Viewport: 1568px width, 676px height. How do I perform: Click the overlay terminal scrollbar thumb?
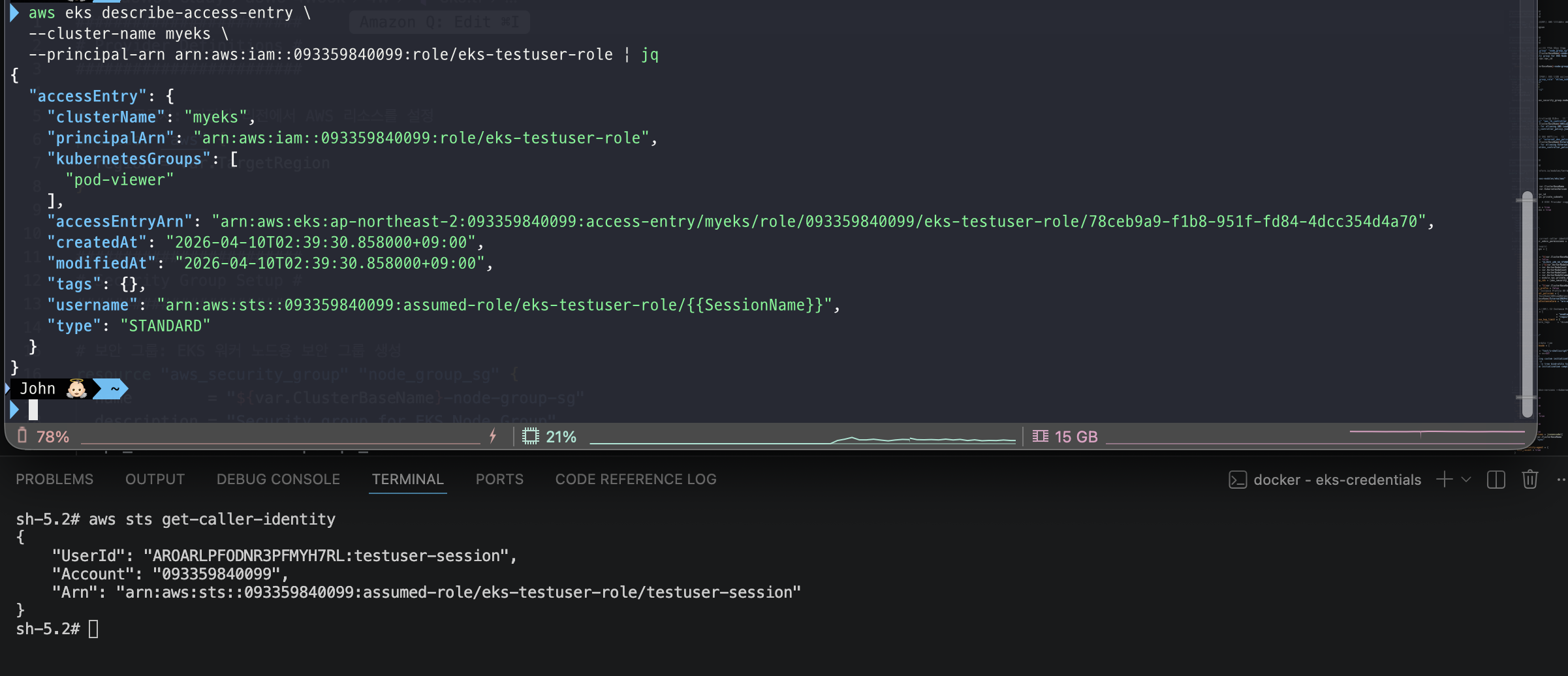pos(1527,304)
